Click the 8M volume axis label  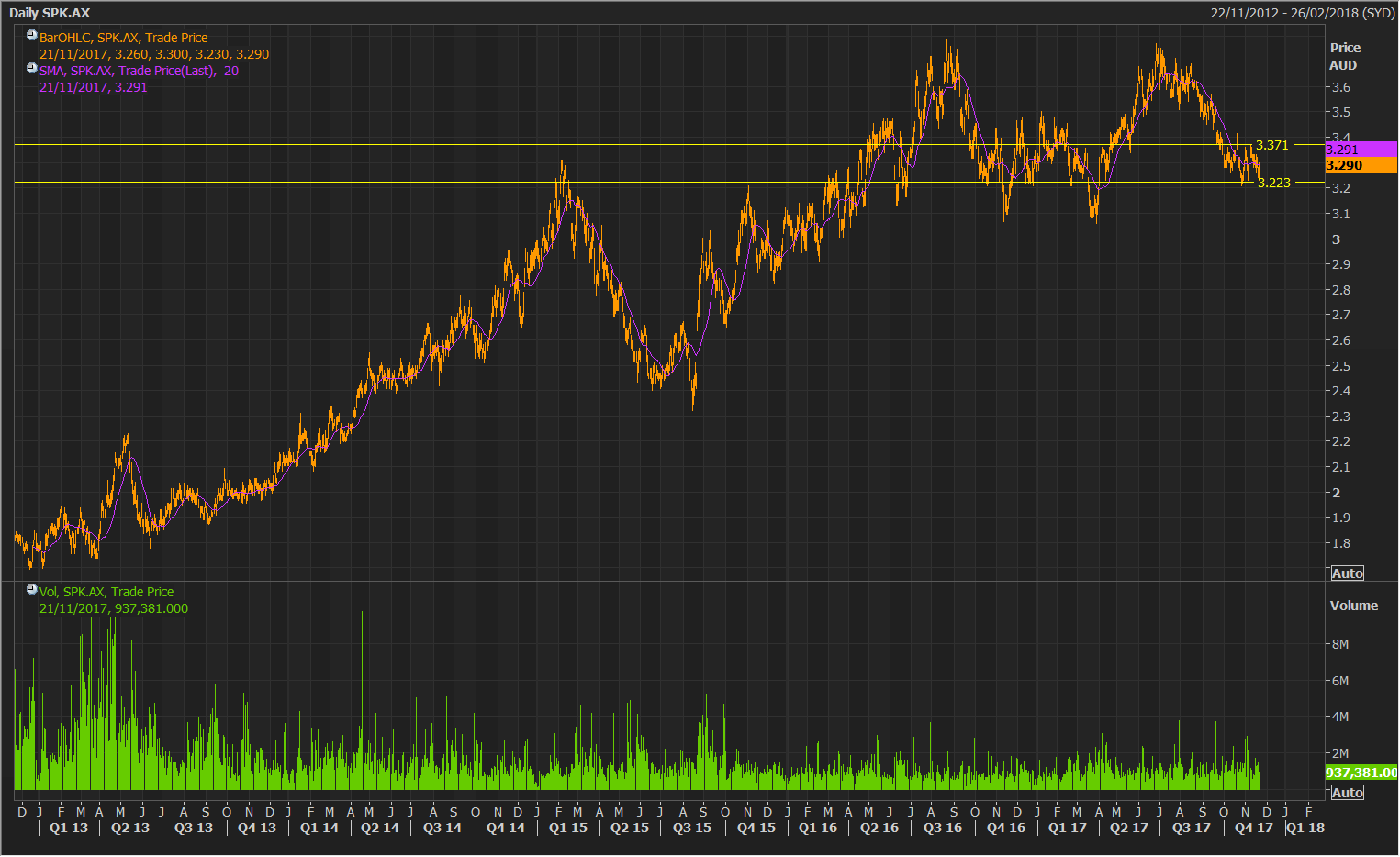click(x=1340, y=644)
